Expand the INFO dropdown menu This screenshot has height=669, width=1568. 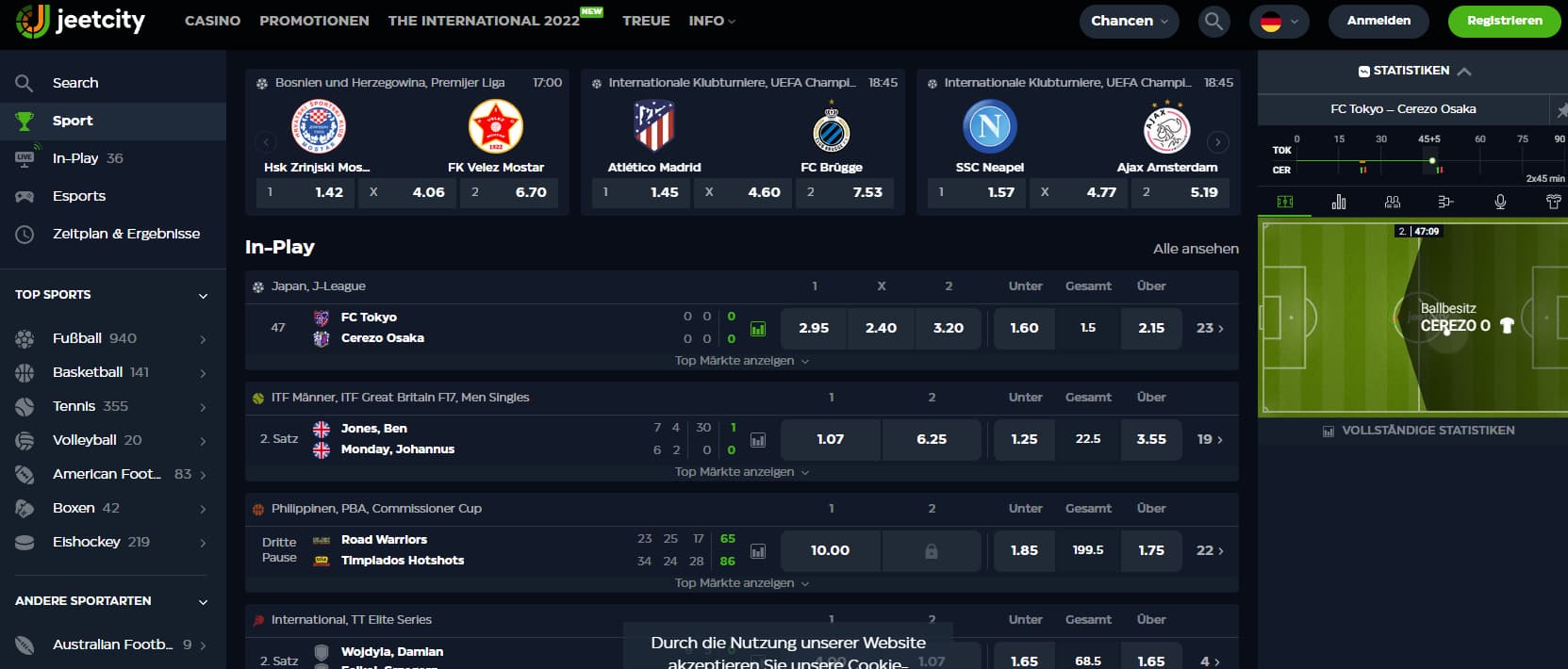[712, 21]
